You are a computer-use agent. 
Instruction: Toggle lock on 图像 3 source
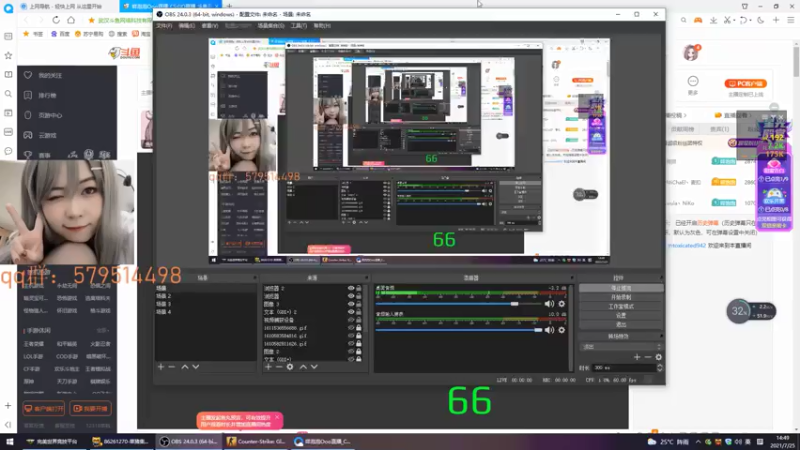359,304
